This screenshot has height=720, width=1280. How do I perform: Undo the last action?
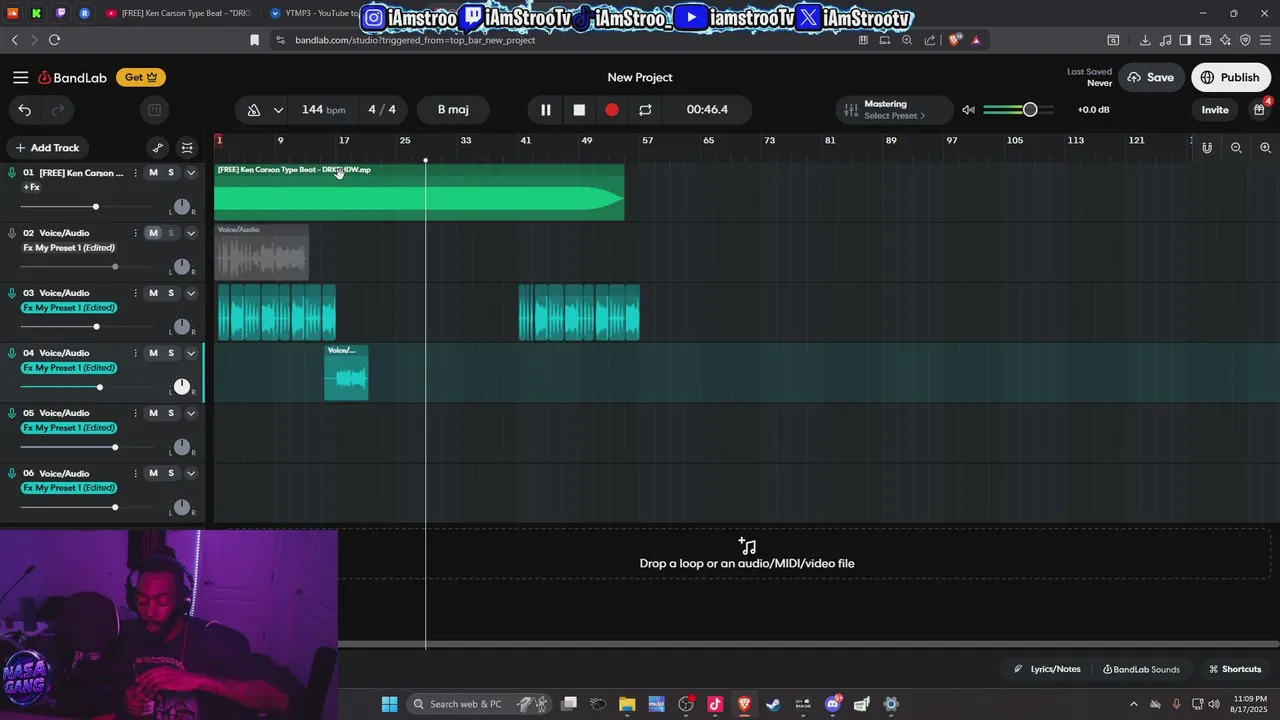pyautogui.click(x=25, y=110)
